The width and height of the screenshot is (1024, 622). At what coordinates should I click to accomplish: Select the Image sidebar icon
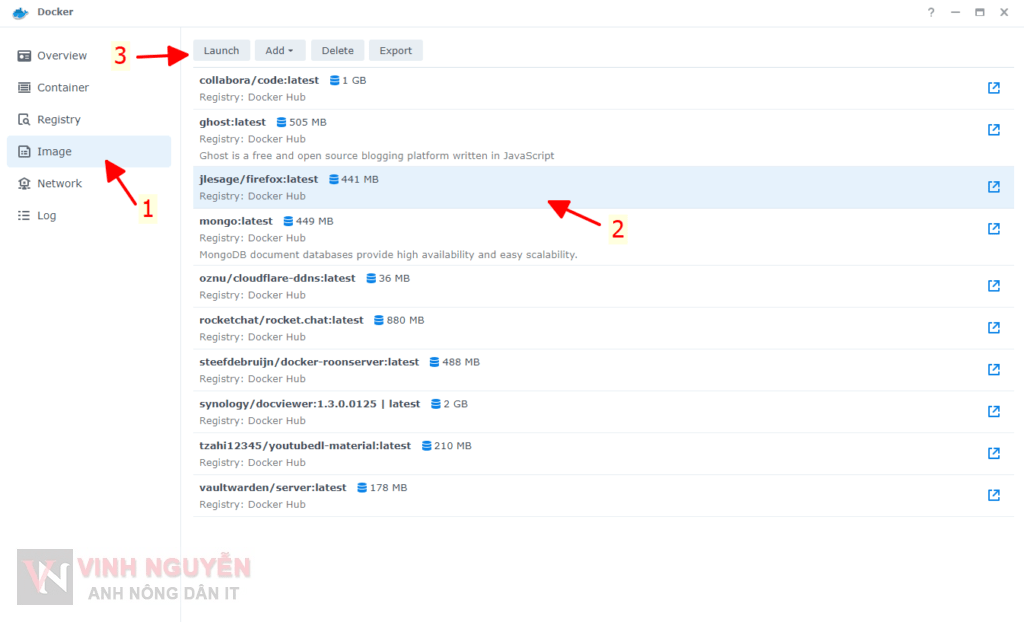[22, 151]
